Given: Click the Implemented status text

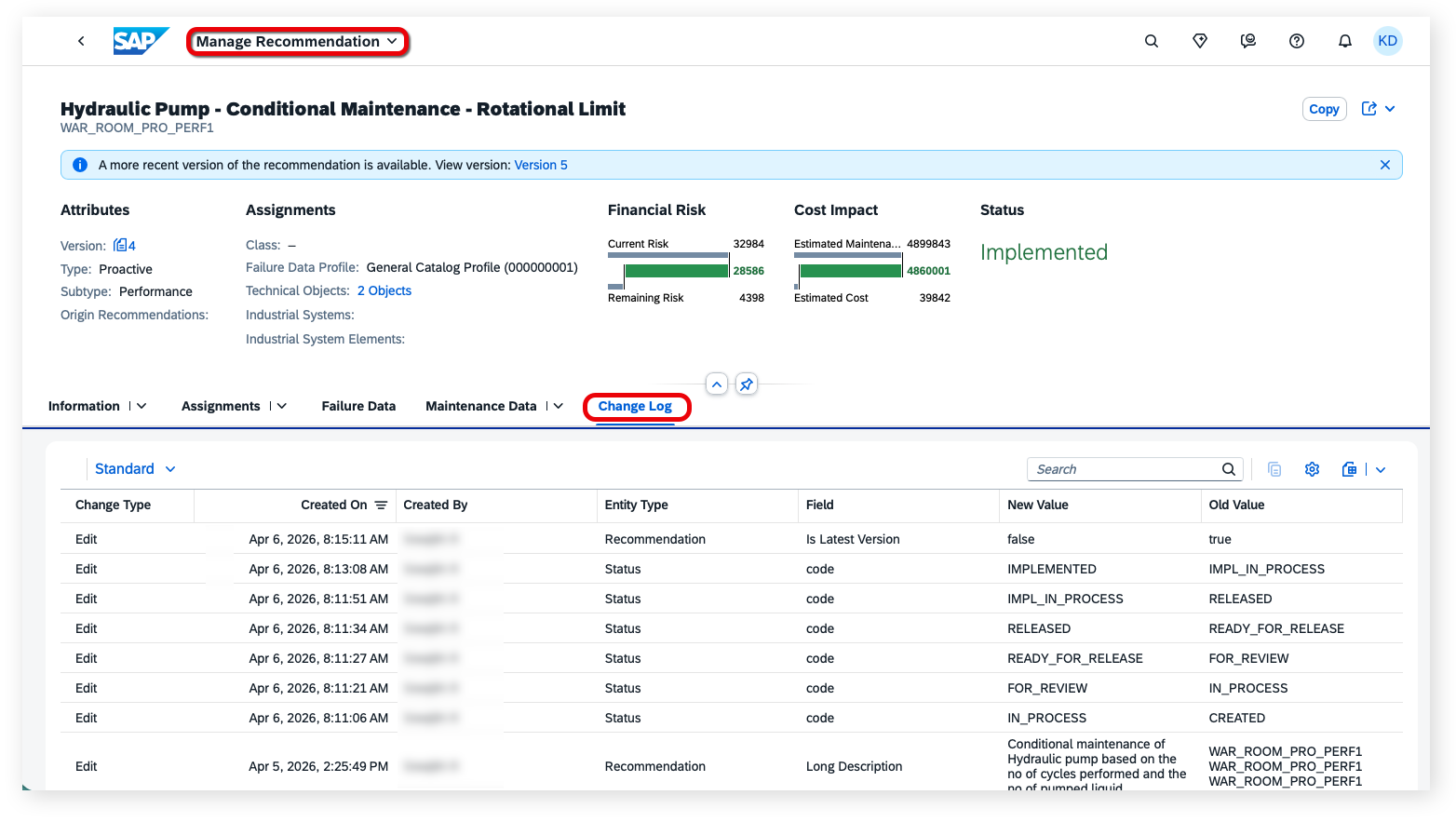Looking at the screenshot, I should [x=1044, y=252].
